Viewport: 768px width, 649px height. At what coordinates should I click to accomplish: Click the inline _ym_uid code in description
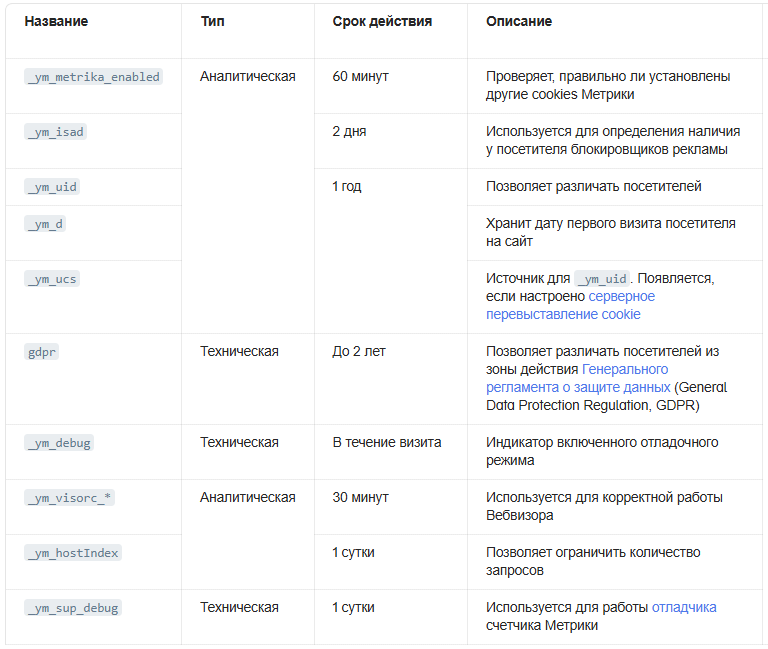(602, 279)
